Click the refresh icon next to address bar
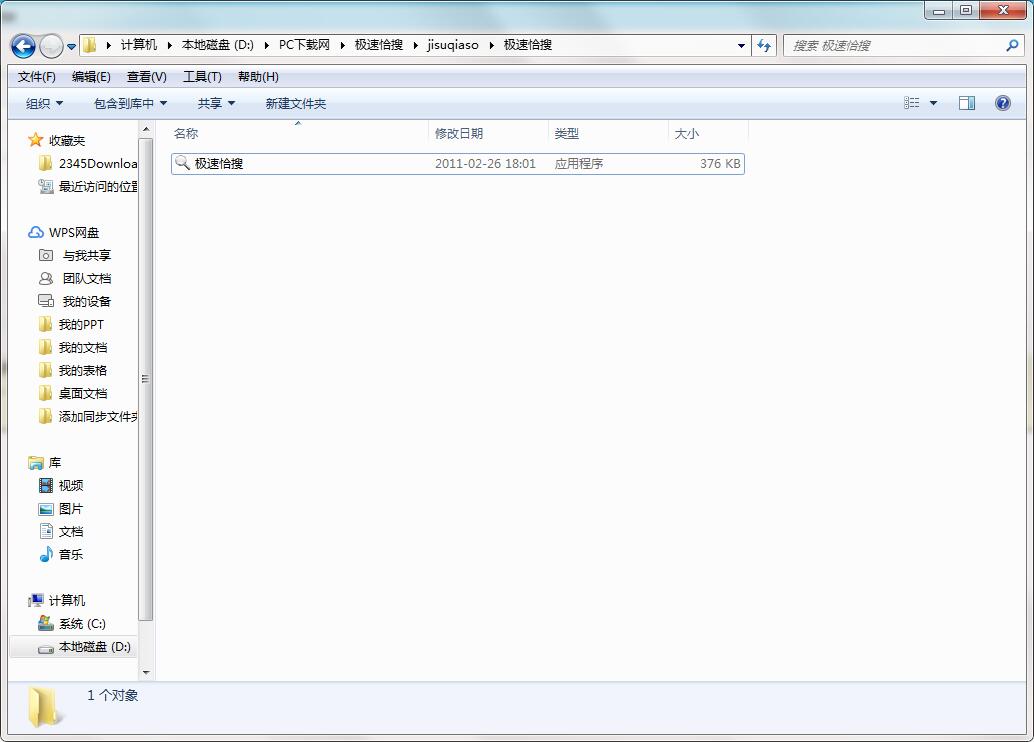The image size is (1034, 742). [764, 46]
